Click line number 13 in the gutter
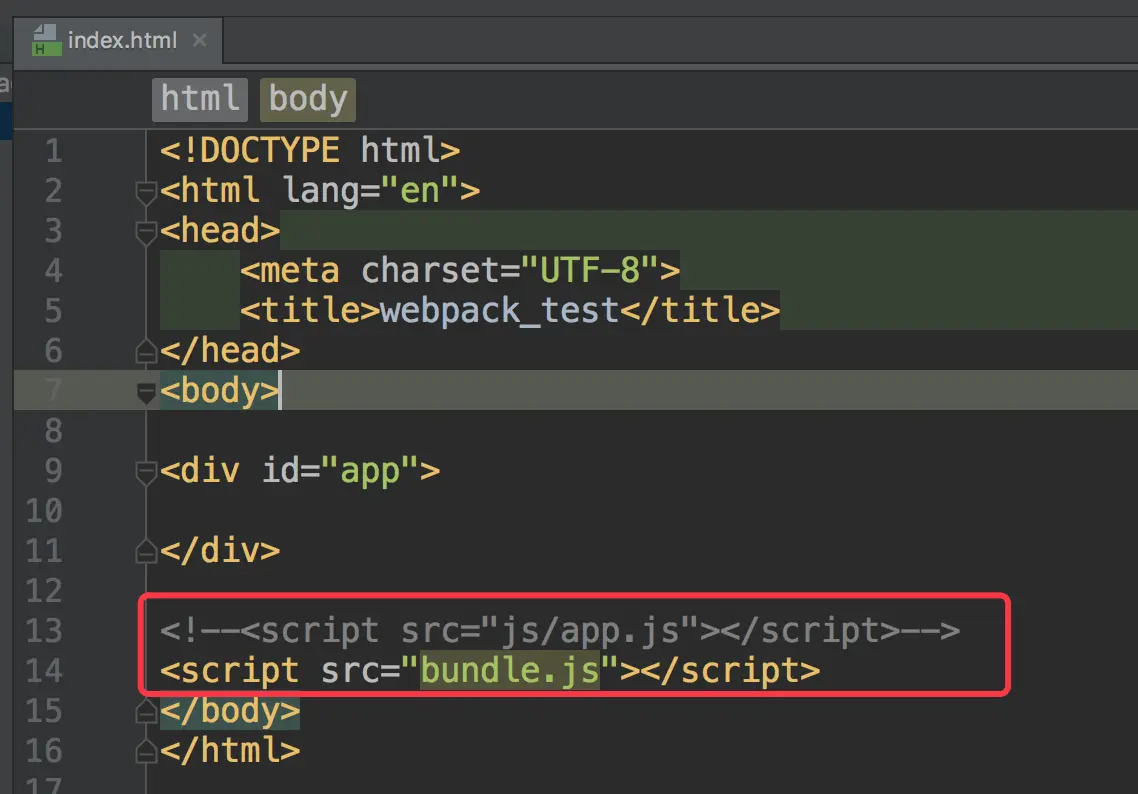This screenshot has height=794, width=1138. tap(44, 631)
